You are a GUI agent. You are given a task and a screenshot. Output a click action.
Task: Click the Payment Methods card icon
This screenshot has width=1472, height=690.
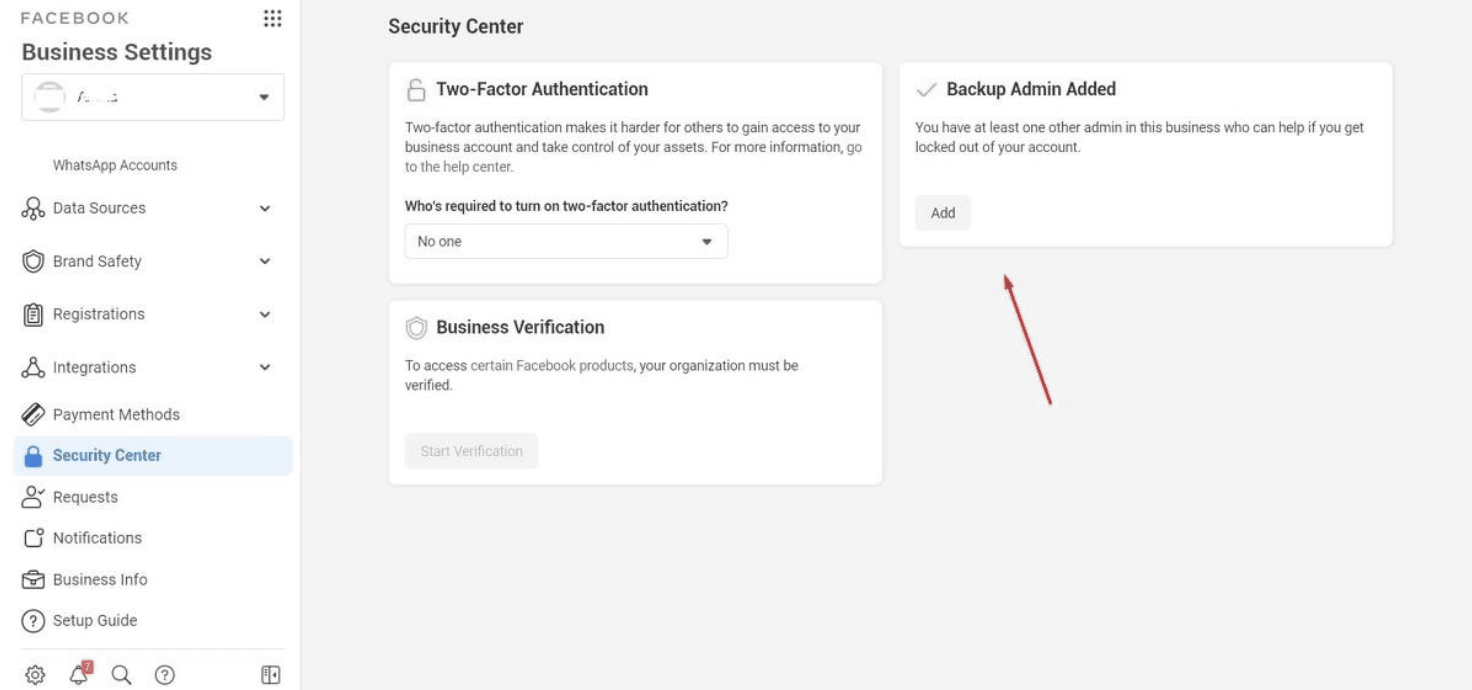33,415
